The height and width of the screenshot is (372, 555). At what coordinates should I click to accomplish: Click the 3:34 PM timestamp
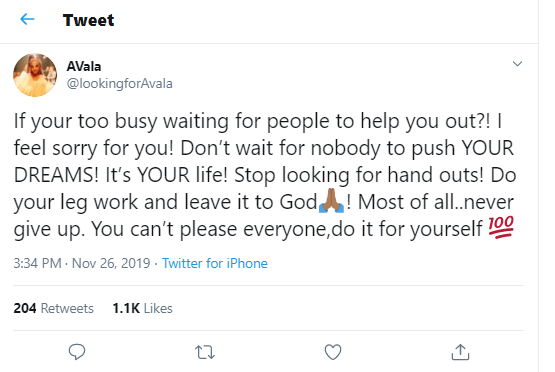coord(37,263)
